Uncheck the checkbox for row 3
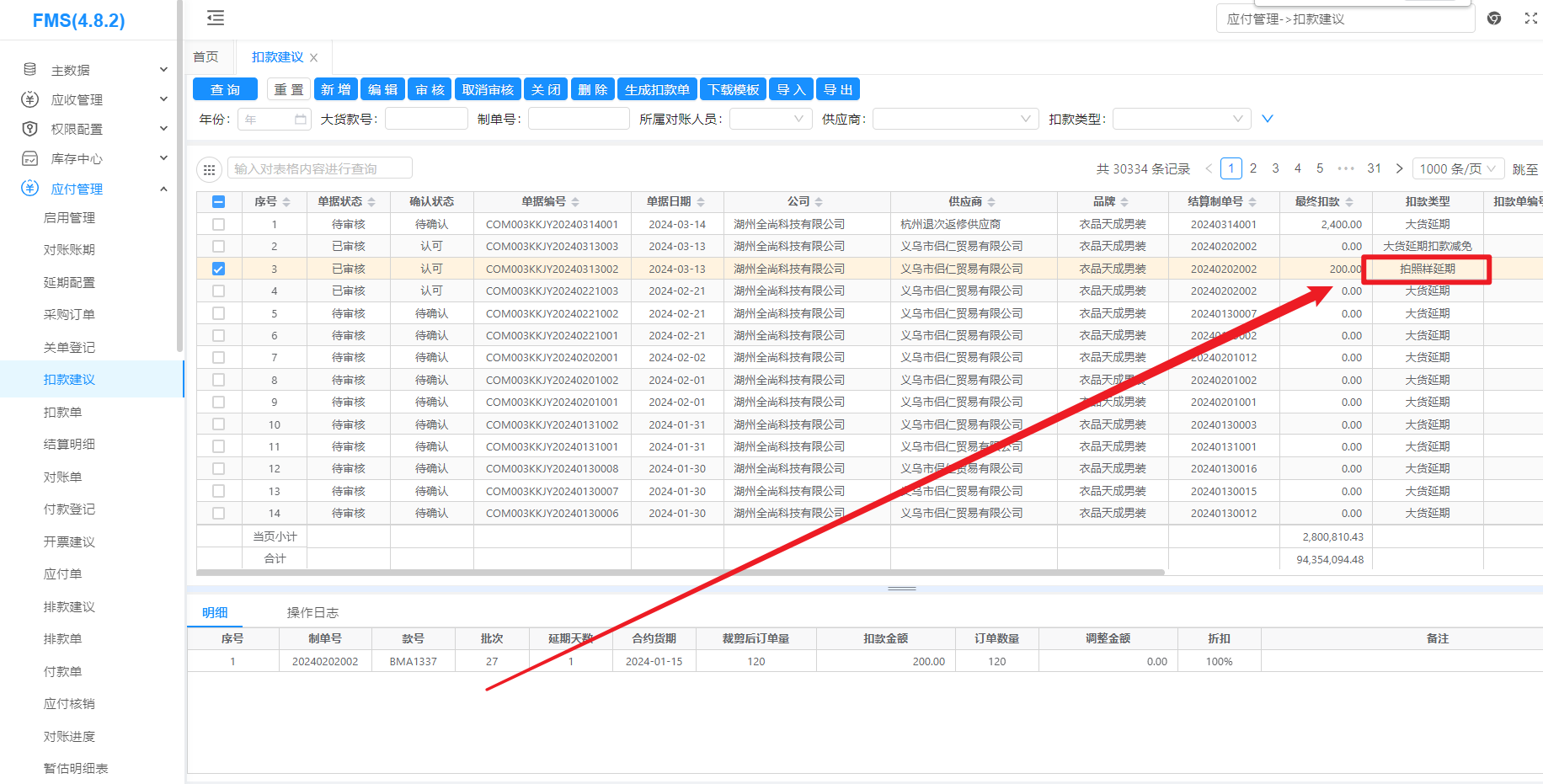This screenshot has height=784, width=1543. 219,269
